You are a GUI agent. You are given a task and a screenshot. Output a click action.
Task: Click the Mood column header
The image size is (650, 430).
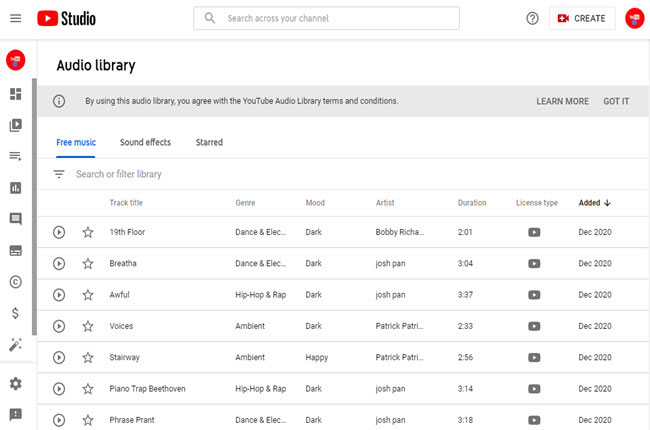pyautogui.click(x=315, y=203)
